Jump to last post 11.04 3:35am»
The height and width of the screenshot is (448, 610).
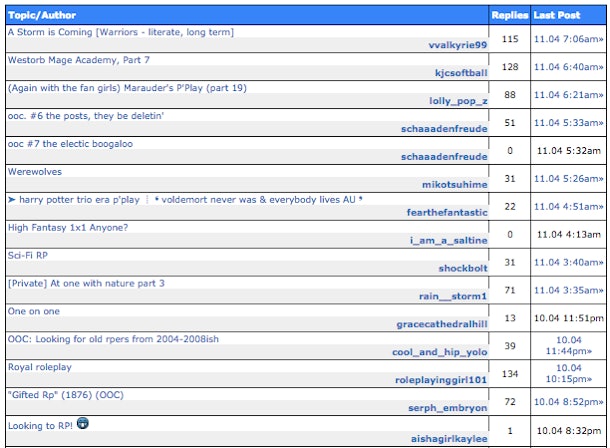pos(568,290)
